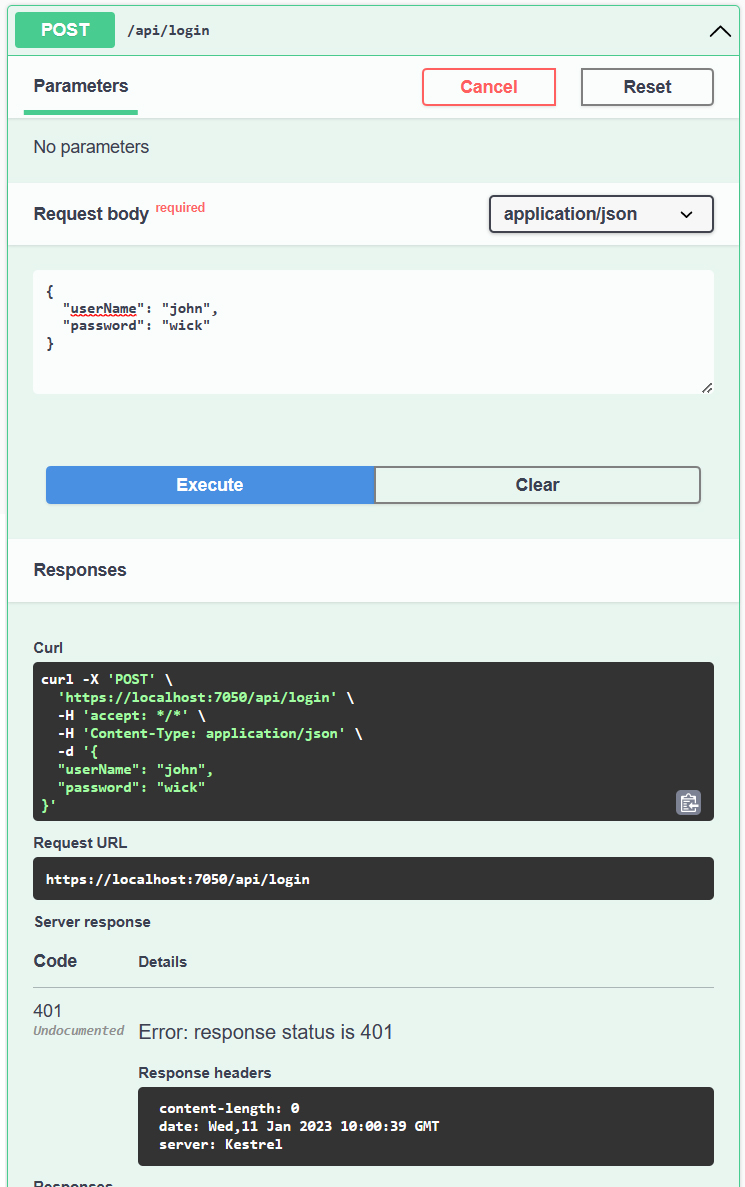Hit the Clear button beside Execute
Screen dimensions: 745x1187
pyautogui.click(x=537, y=485)
